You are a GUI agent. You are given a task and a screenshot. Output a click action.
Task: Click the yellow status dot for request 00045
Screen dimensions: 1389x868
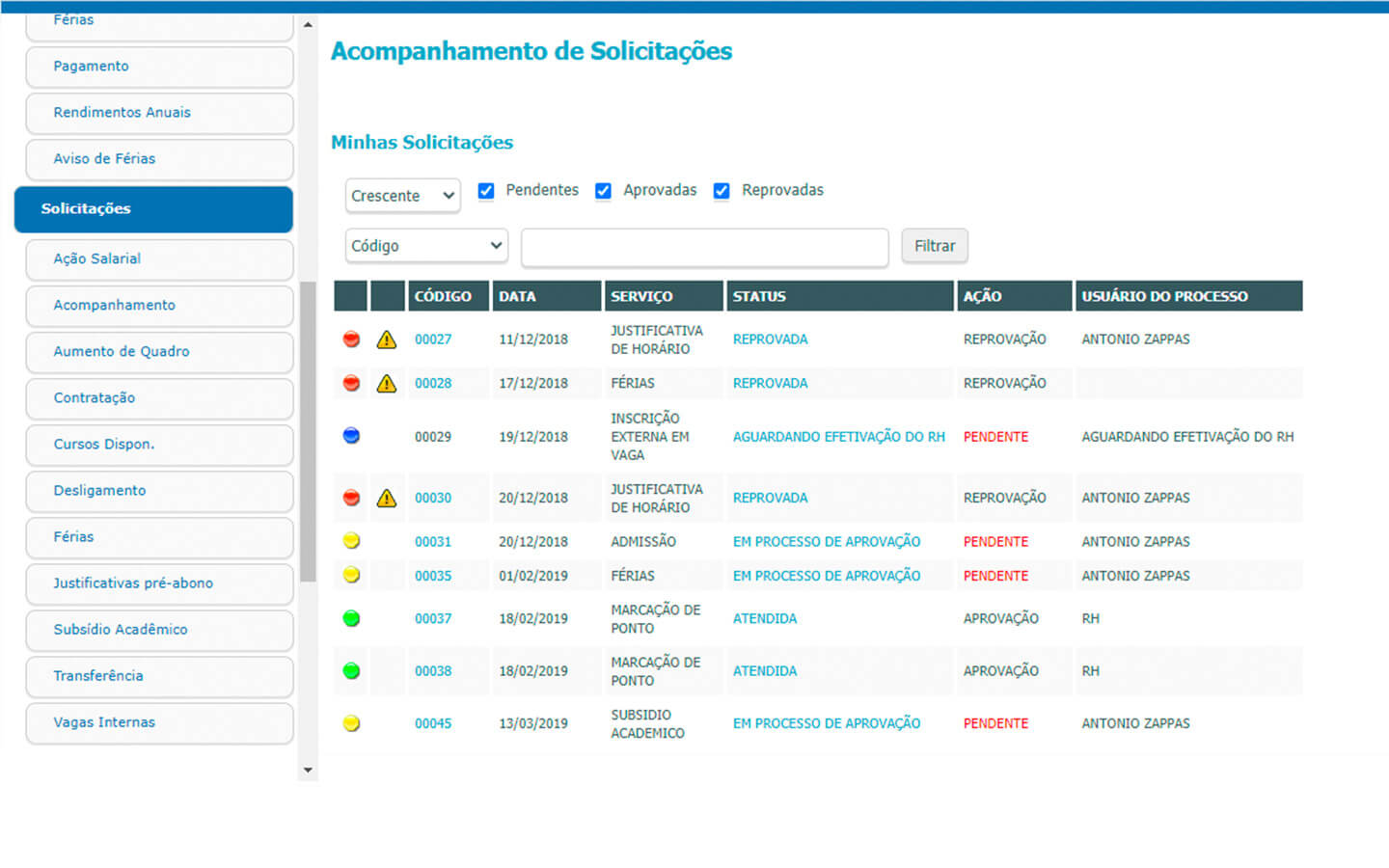point(351,723)
